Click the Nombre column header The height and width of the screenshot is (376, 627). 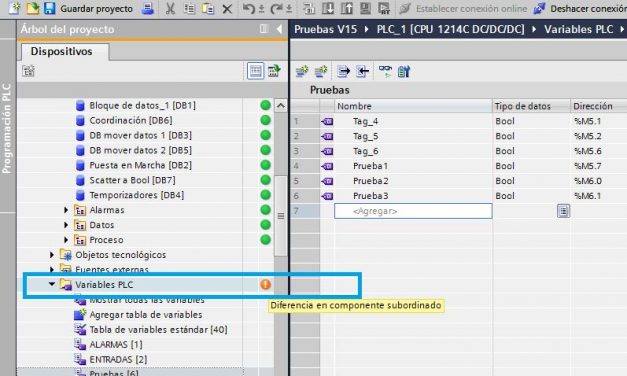click(413, 106)
